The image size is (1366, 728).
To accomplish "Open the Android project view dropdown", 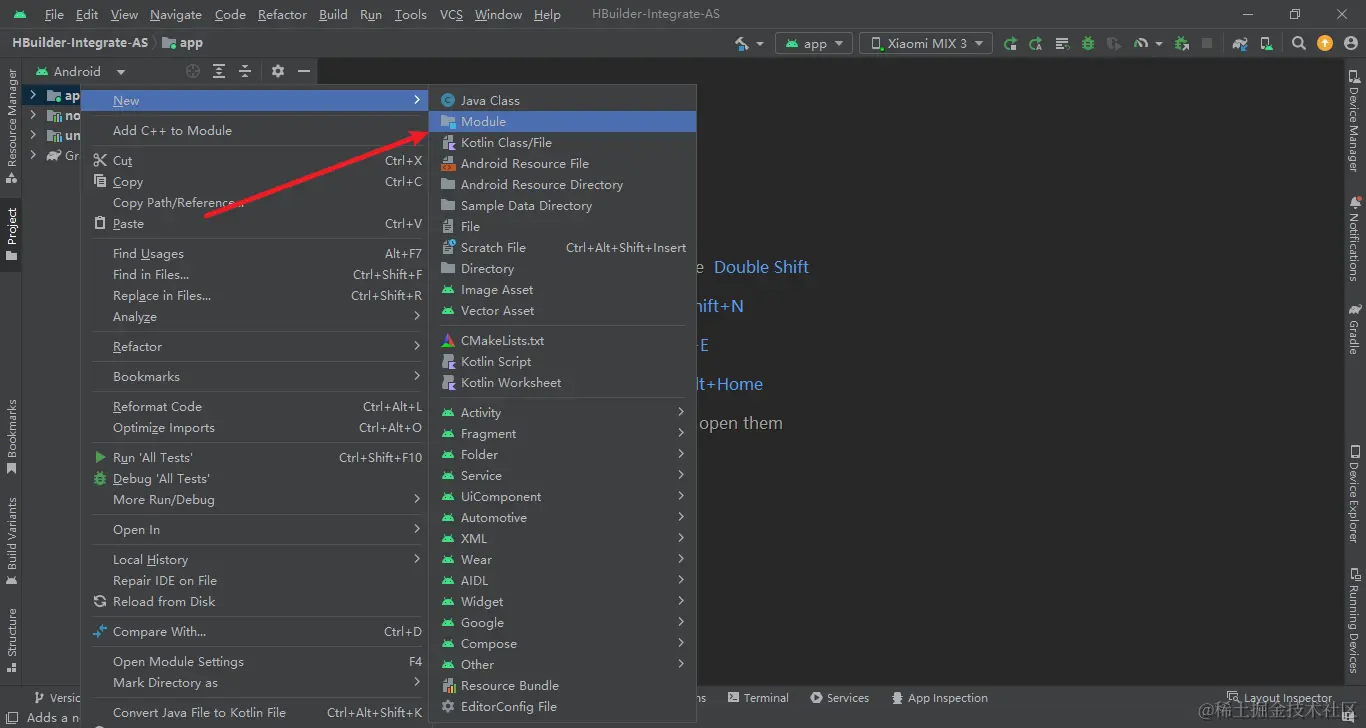I will coord(81,71).
